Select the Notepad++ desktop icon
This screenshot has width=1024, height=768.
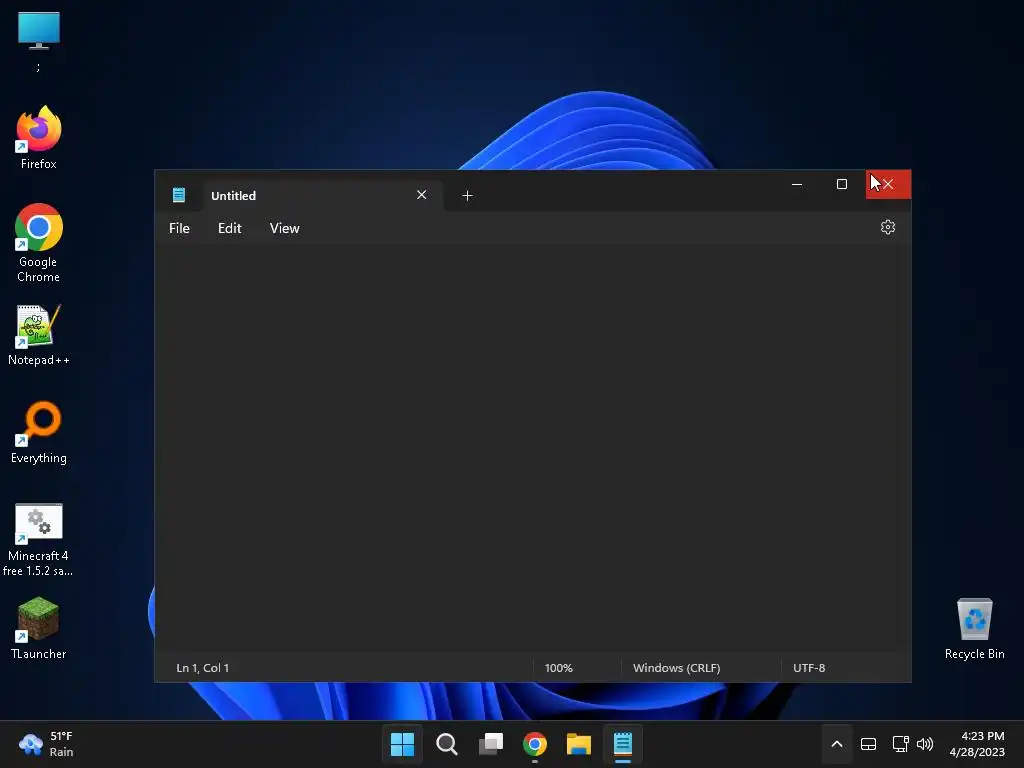point(39,335)
